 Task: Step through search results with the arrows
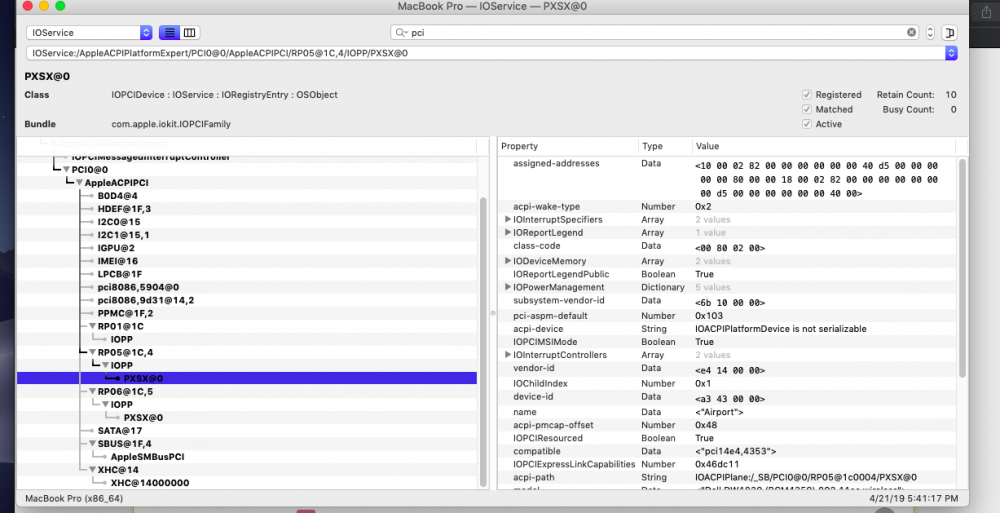930,33
